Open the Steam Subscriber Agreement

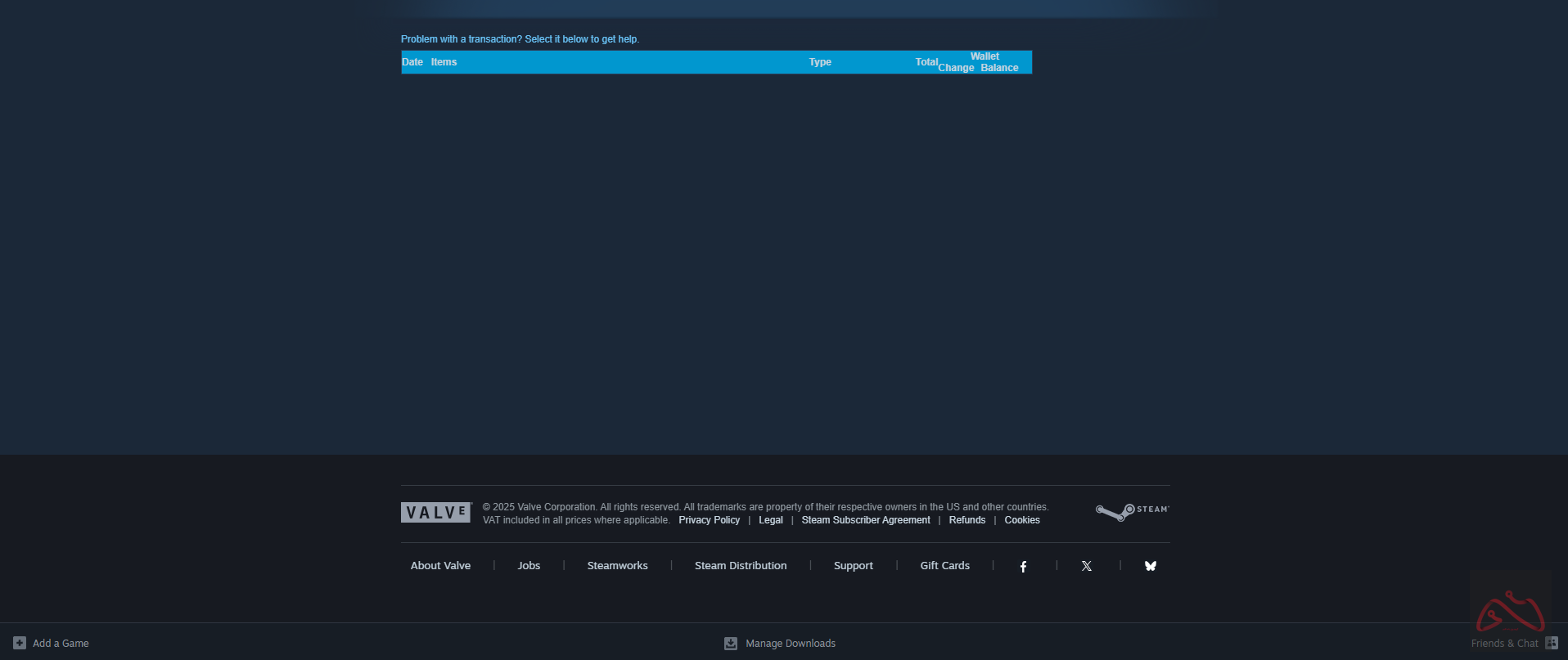point(865,520)
